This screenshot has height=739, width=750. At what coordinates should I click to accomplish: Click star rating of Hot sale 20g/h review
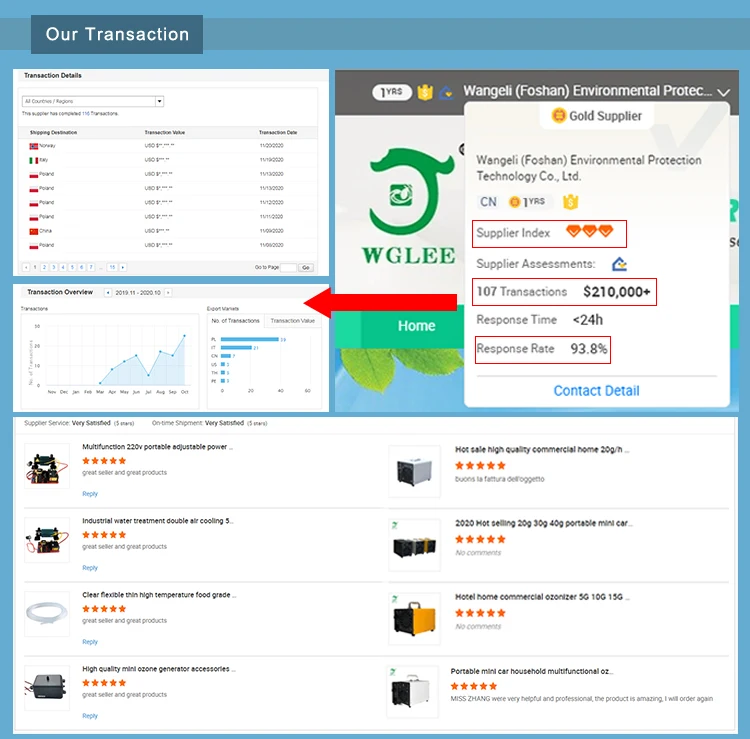click(480, 465)
